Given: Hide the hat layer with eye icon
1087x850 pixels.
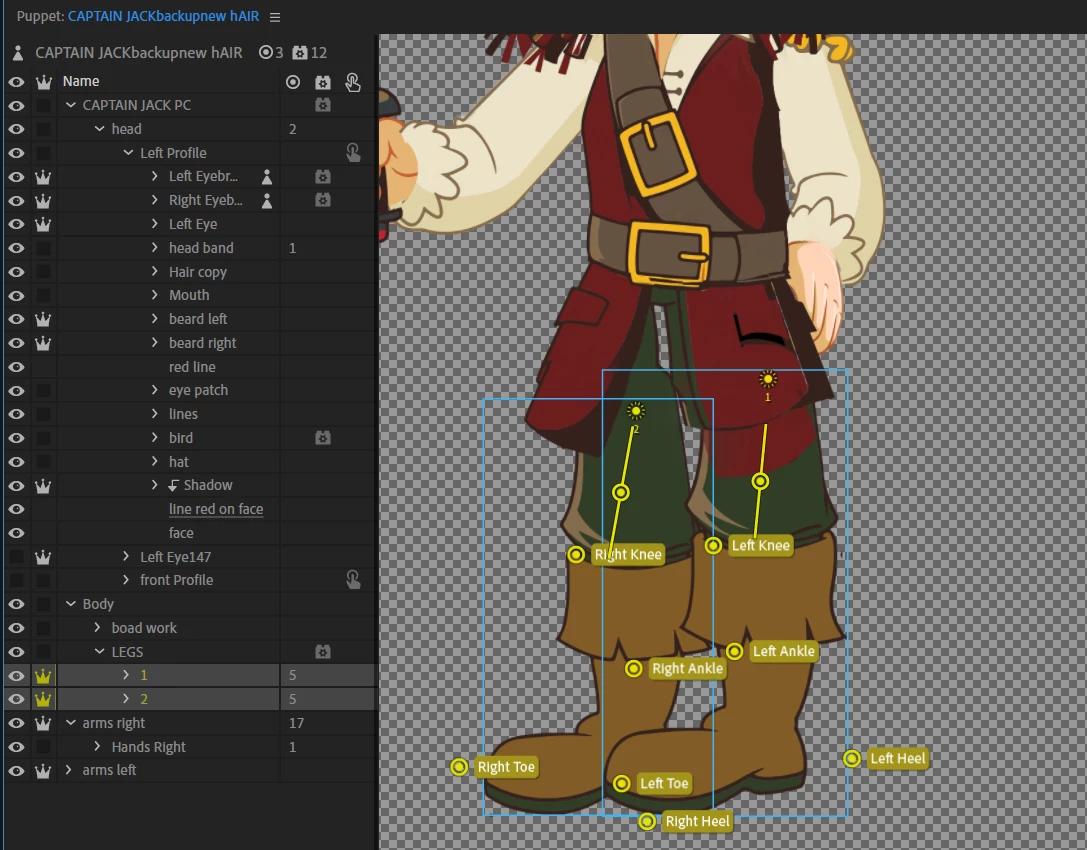Looking at the screenshot, I should (17, 462).
